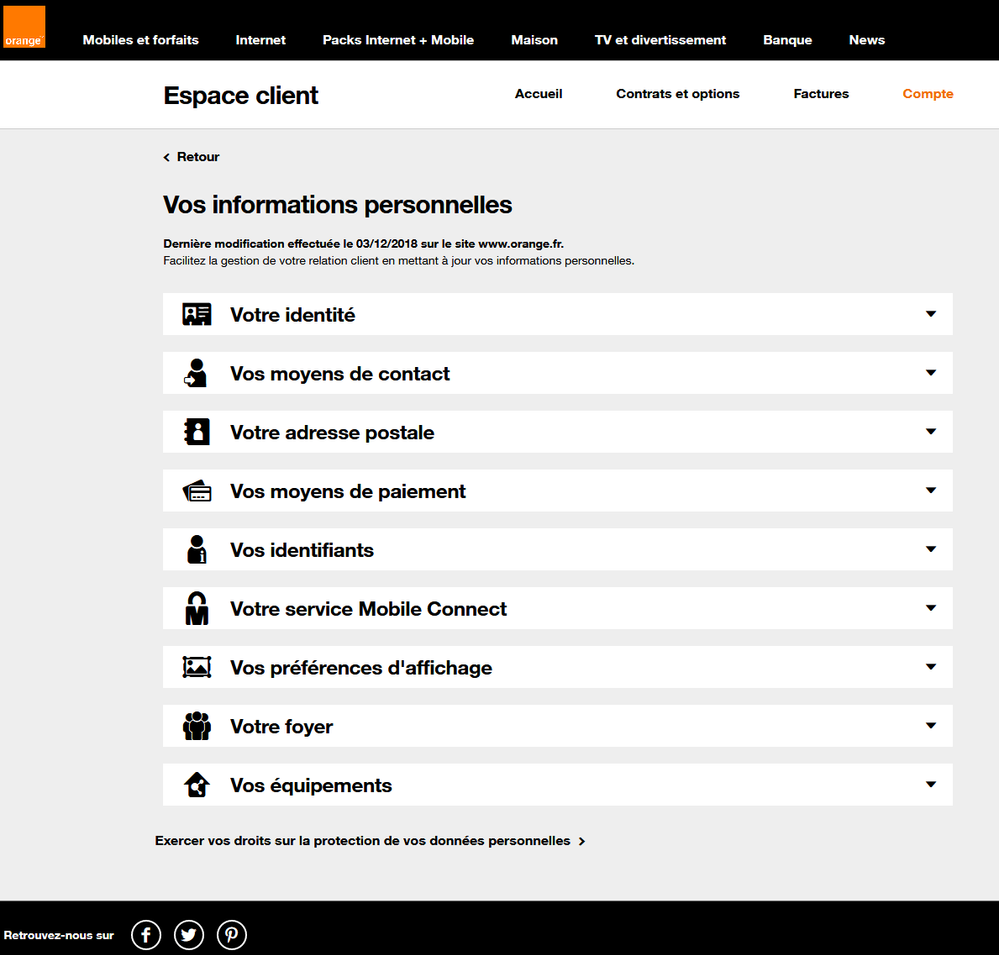Click the identity card icon

pos(197,314)
